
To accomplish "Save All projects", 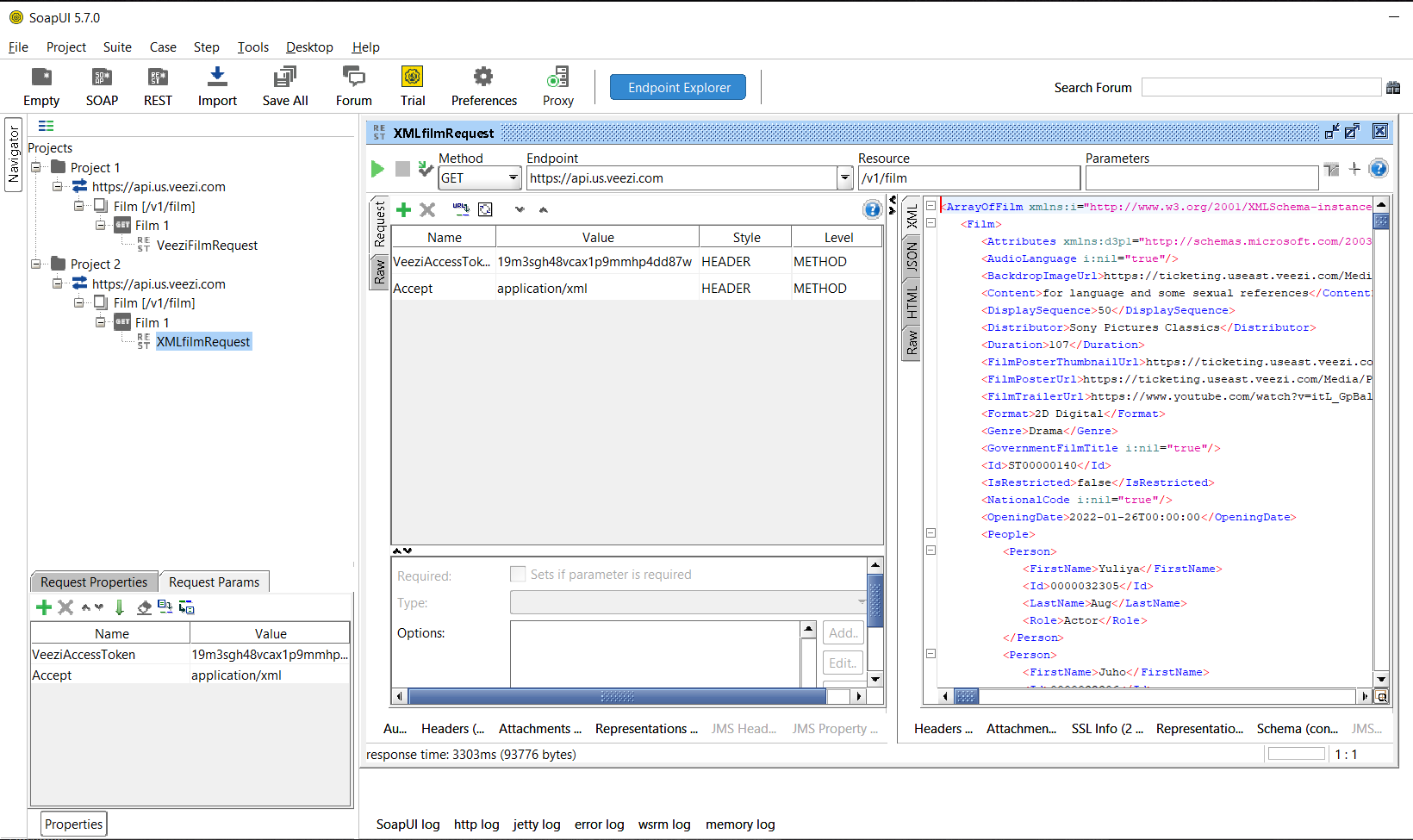I will tap(284, 86).
